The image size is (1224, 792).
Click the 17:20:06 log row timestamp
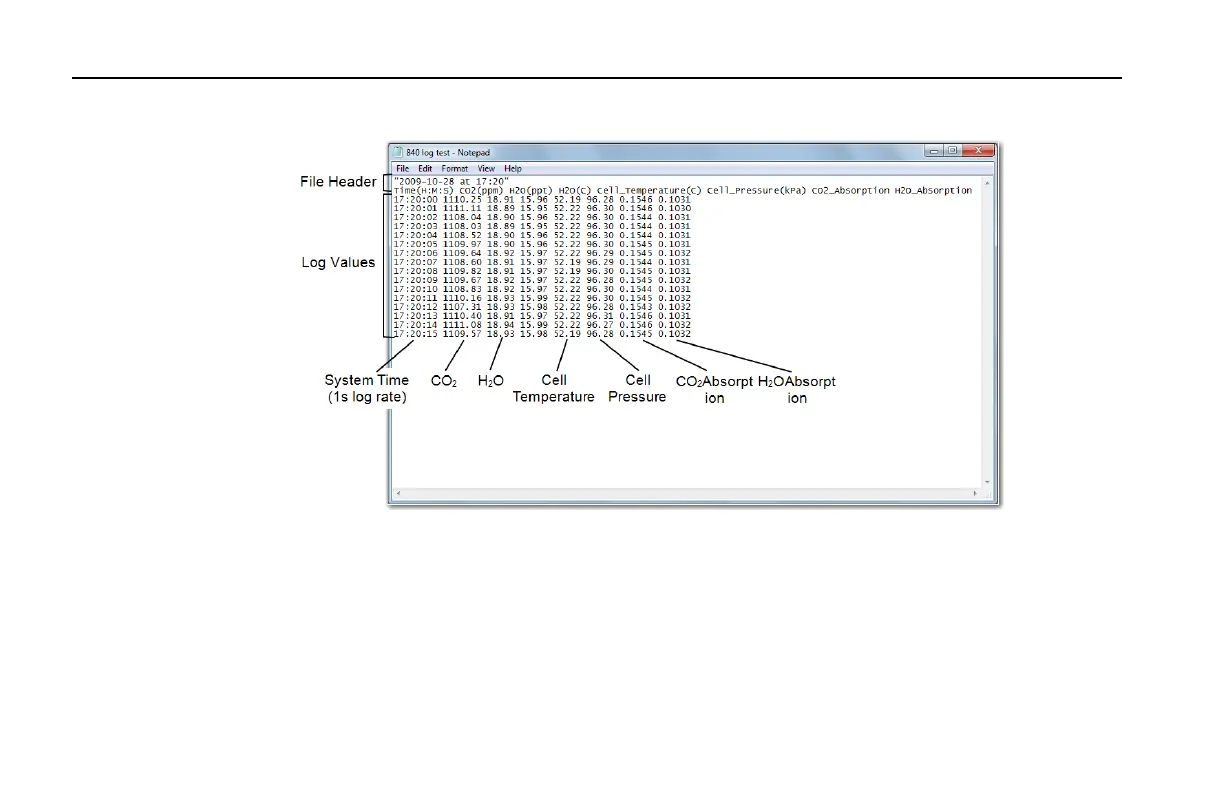(x=416, y=252)
